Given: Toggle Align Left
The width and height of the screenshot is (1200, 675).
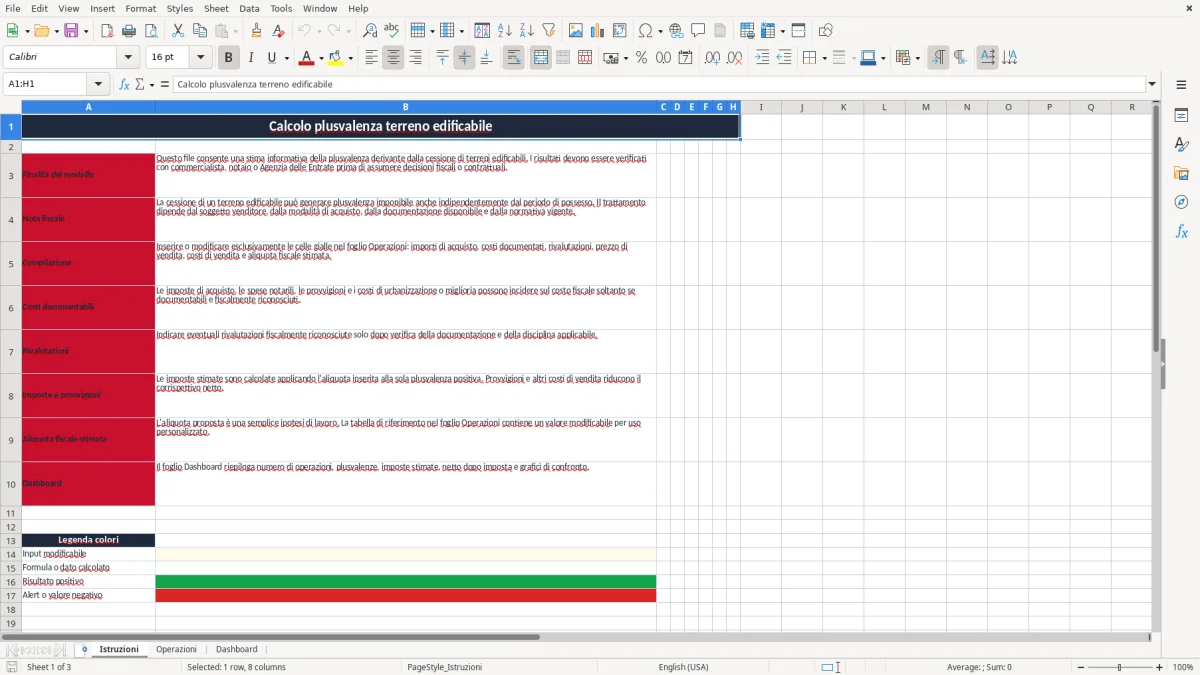Looking at the screenshot, I should tap(372, 58).
